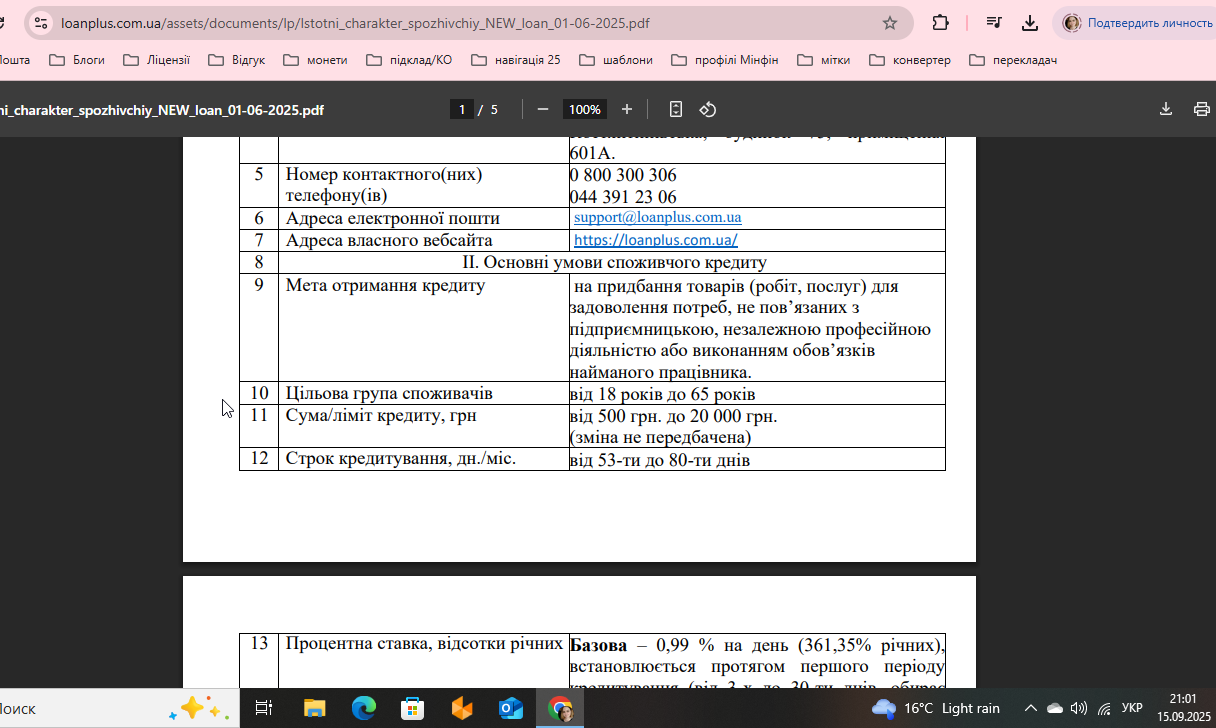Click the OneDrive cloud tray icon
Viewport: 1216px width, 728px height.
click(1055, 709)
